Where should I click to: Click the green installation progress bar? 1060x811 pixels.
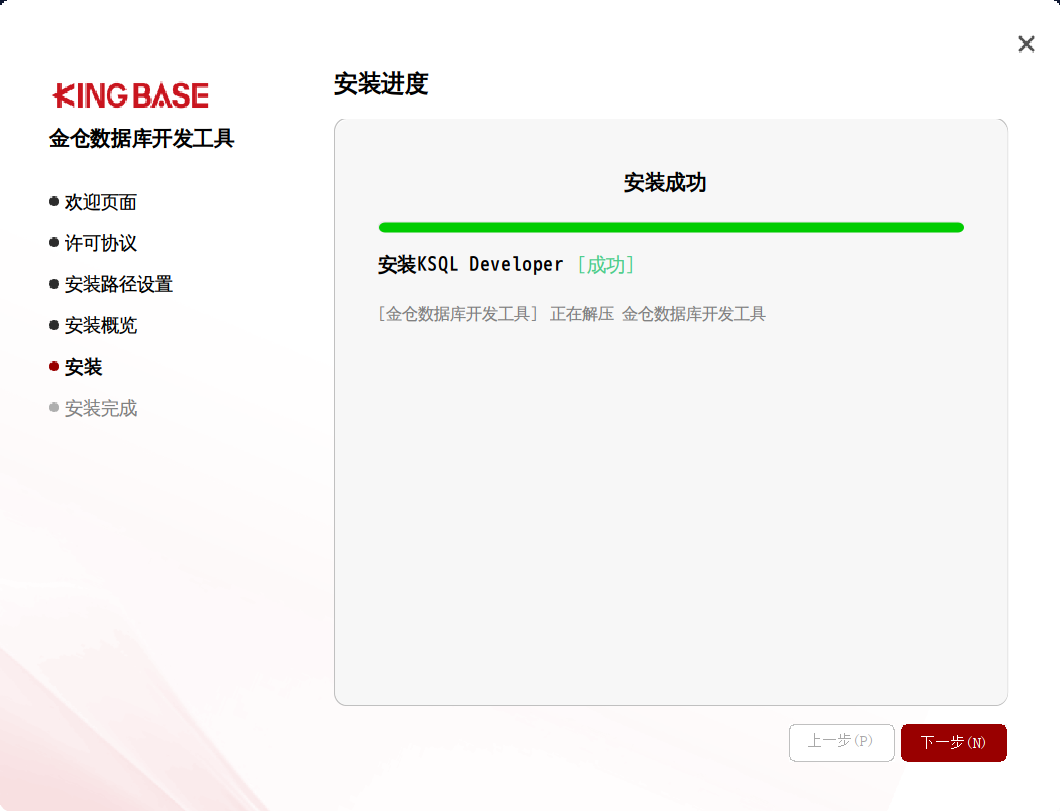pyautogui.click(x=670, y=227)
